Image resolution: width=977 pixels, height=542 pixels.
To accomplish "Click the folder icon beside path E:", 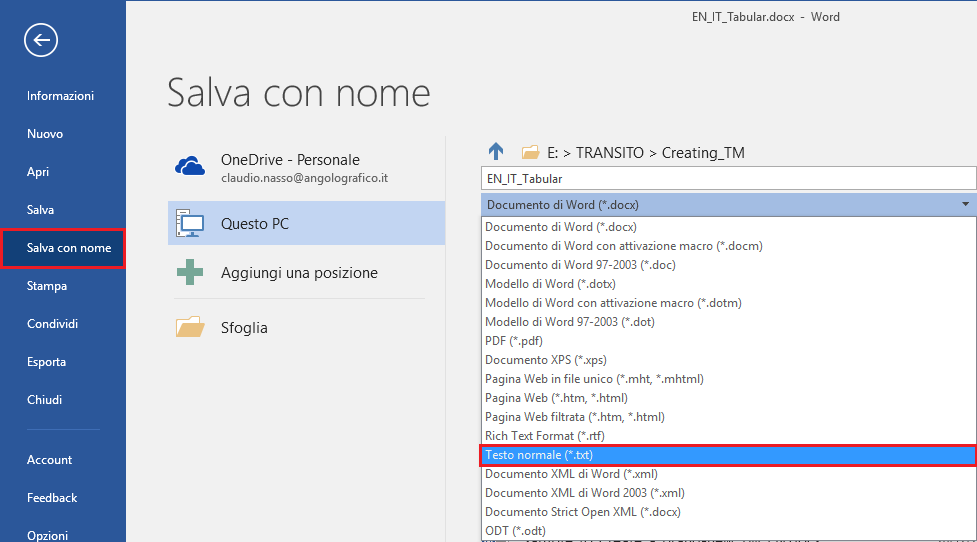I will point(530,152).
